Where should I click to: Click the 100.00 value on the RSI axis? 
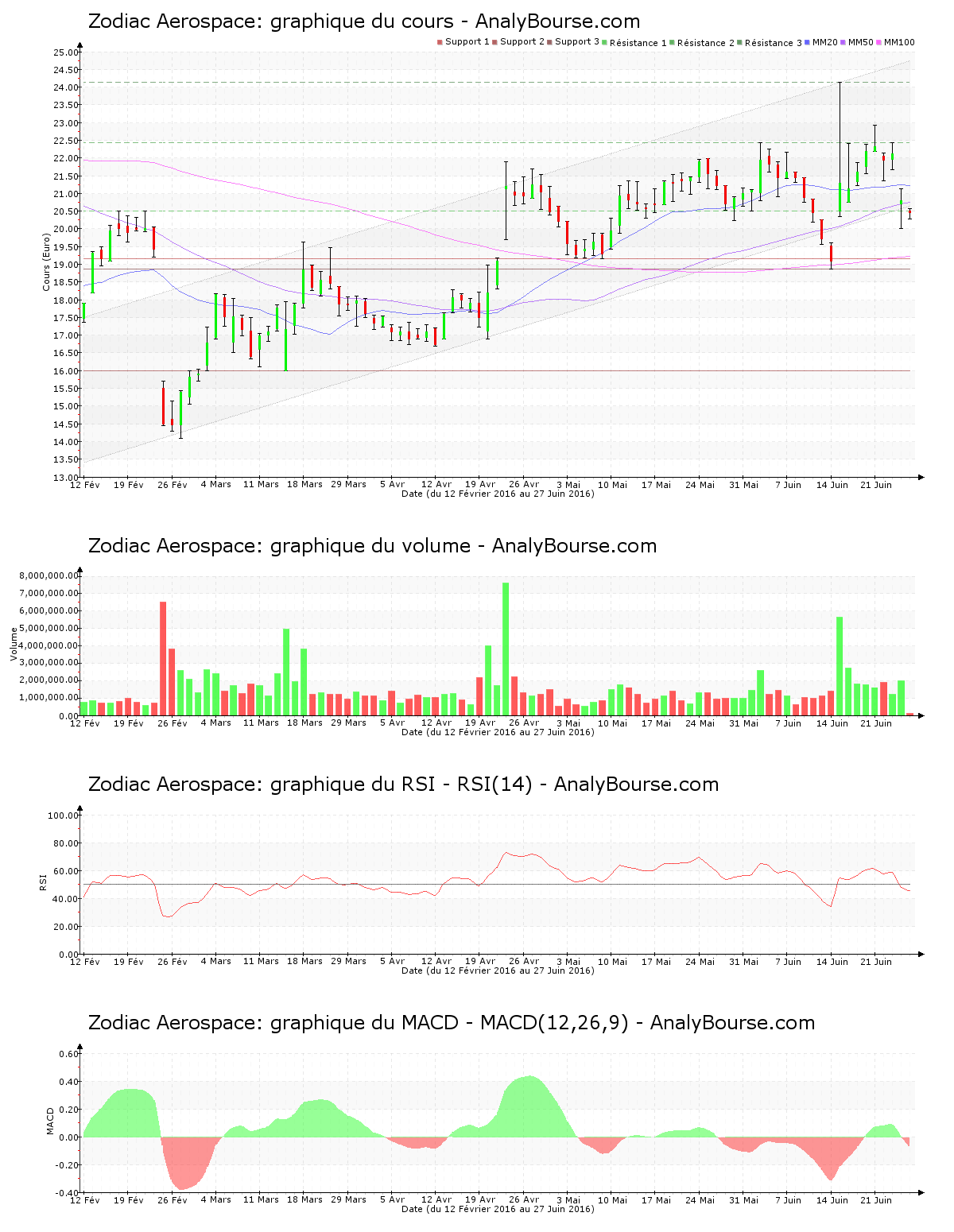coord(64,816)
